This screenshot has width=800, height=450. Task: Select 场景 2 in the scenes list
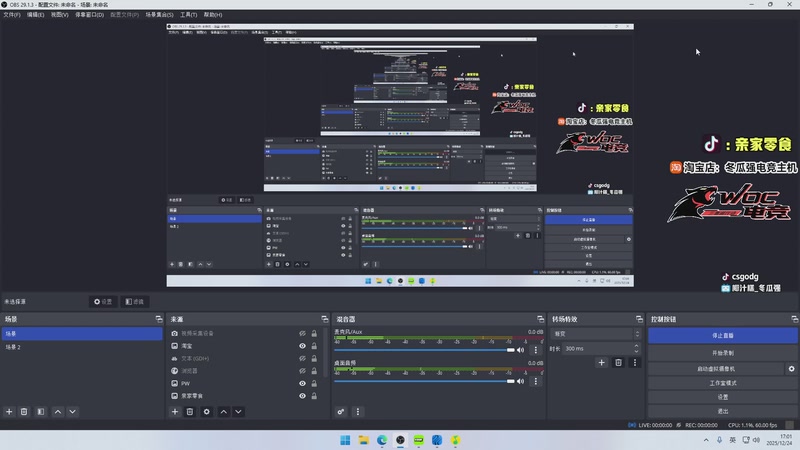(x=82, y=347)
